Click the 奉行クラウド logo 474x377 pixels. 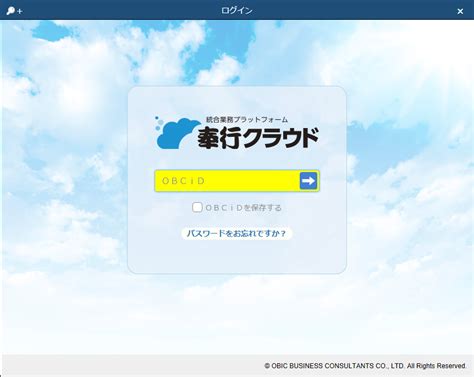point(236,133)
